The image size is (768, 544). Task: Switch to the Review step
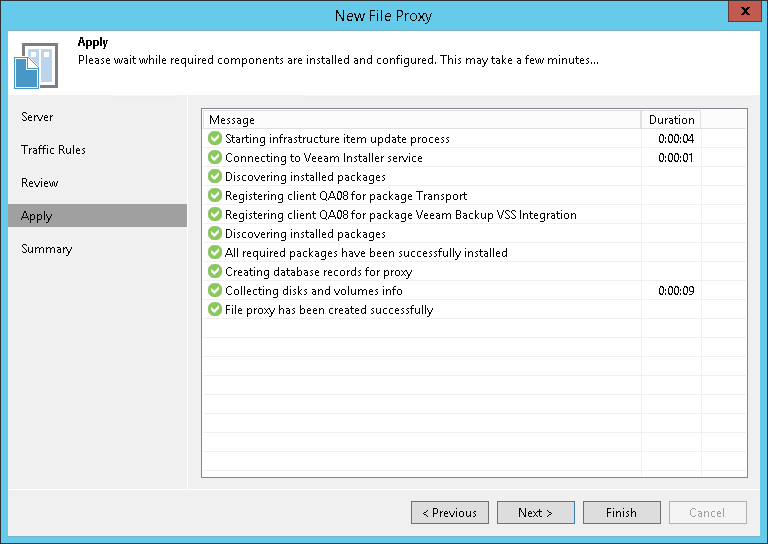[x=40, y=183]
